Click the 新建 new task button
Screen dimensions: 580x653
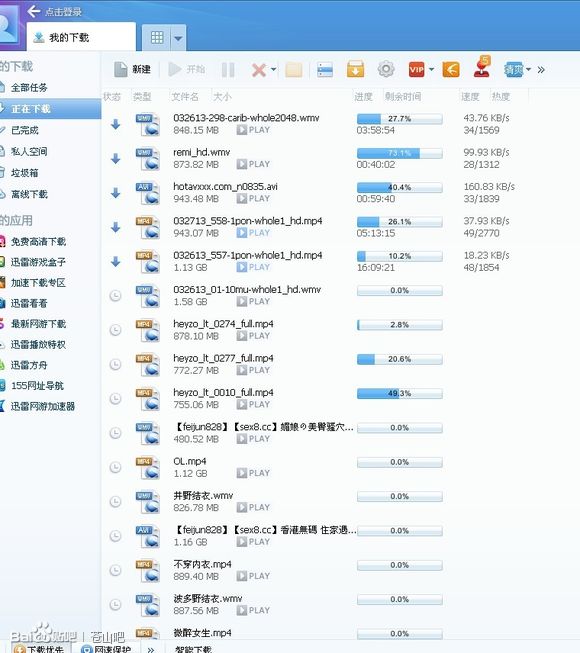[x=132, y=70]
